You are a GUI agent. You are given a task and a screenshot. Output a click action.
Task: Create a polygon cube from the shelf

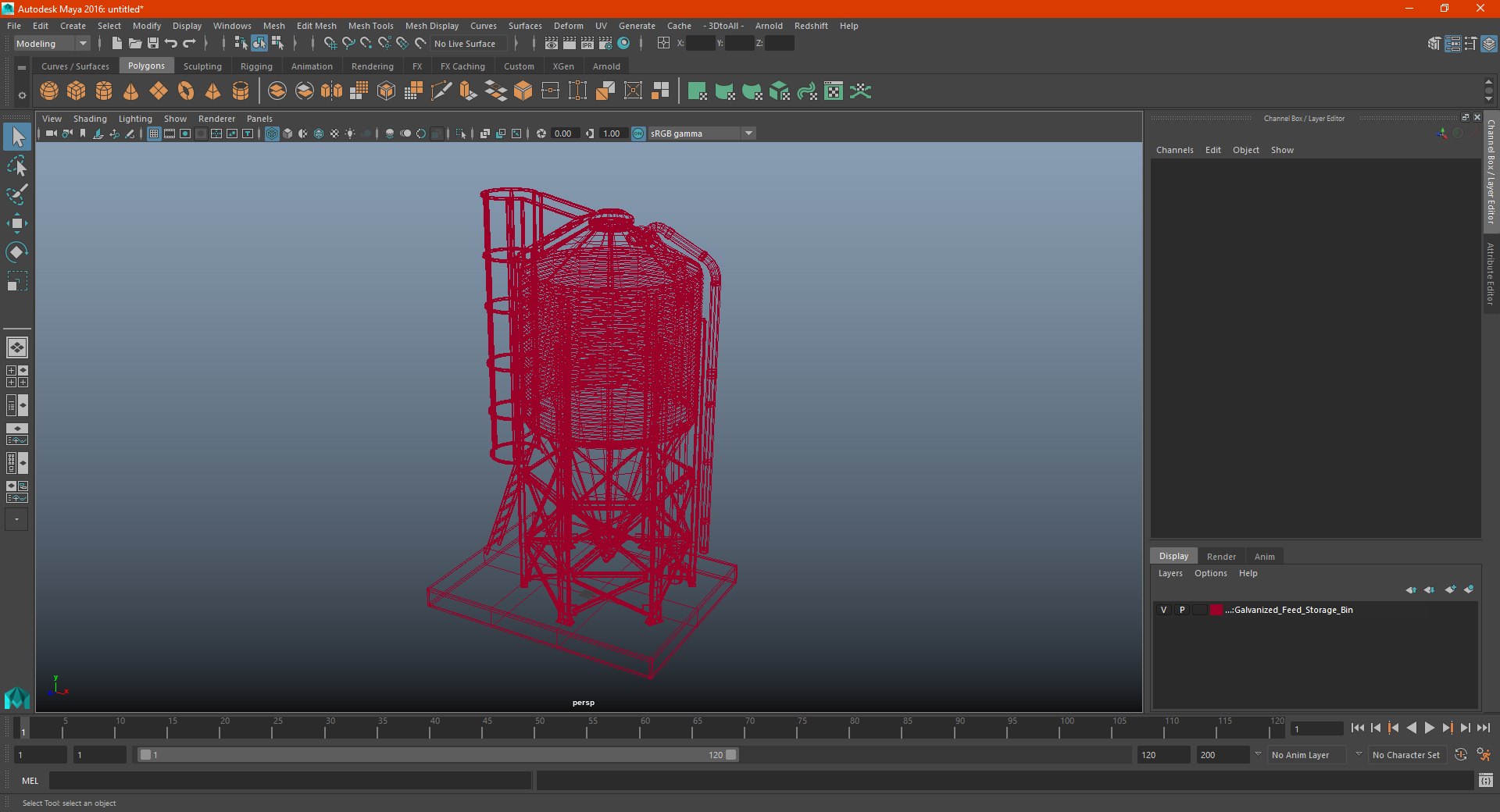pos(77,91)
